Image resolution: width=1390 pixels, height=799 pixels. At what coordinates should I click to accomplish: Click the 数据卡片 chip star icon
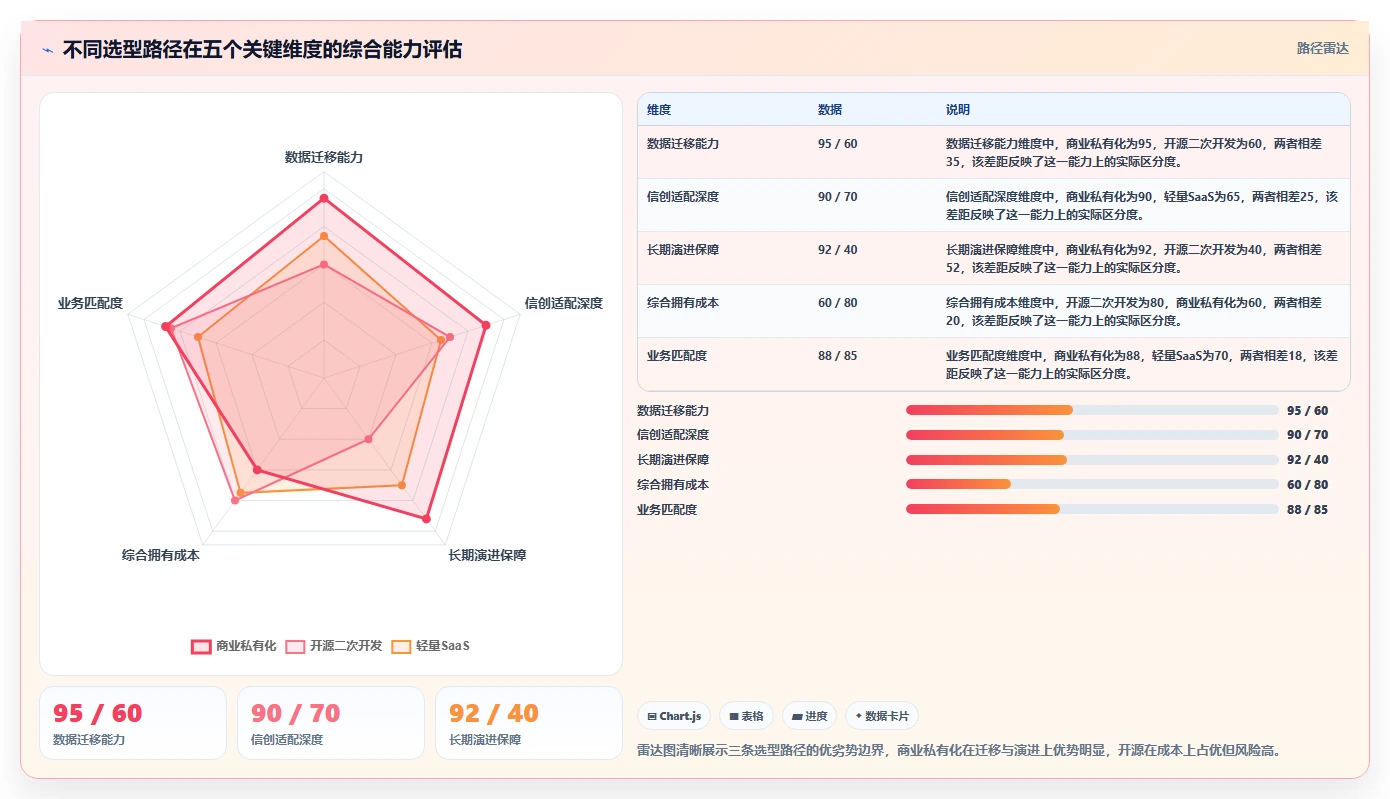pyautogui.click(x=859, y=716)
